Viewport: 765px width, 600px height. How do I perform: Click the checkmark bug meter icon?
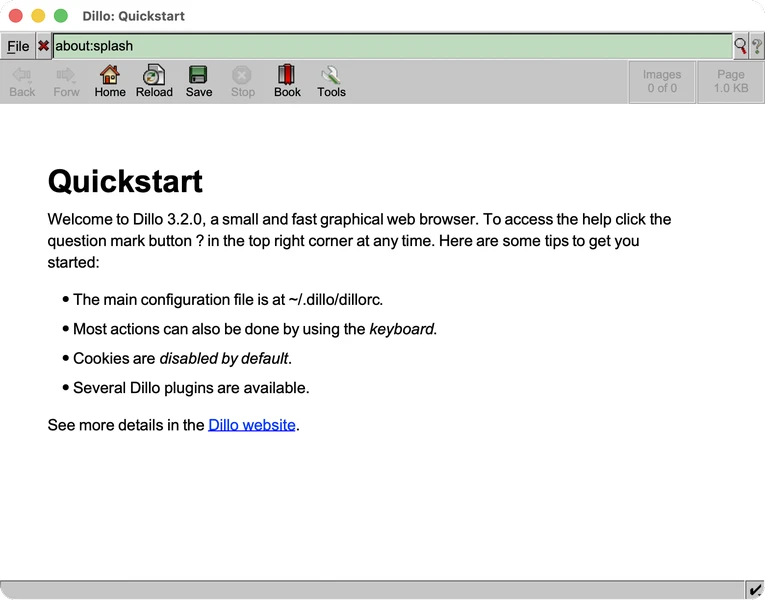[x=755, y=590]
